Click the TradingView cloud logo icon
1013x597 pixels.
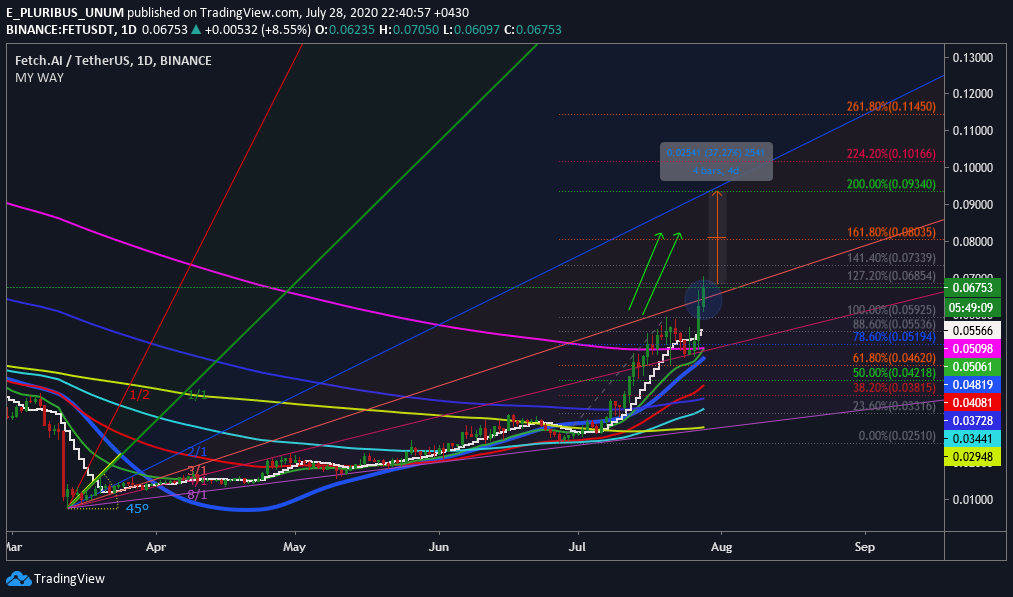pos(18,578)
